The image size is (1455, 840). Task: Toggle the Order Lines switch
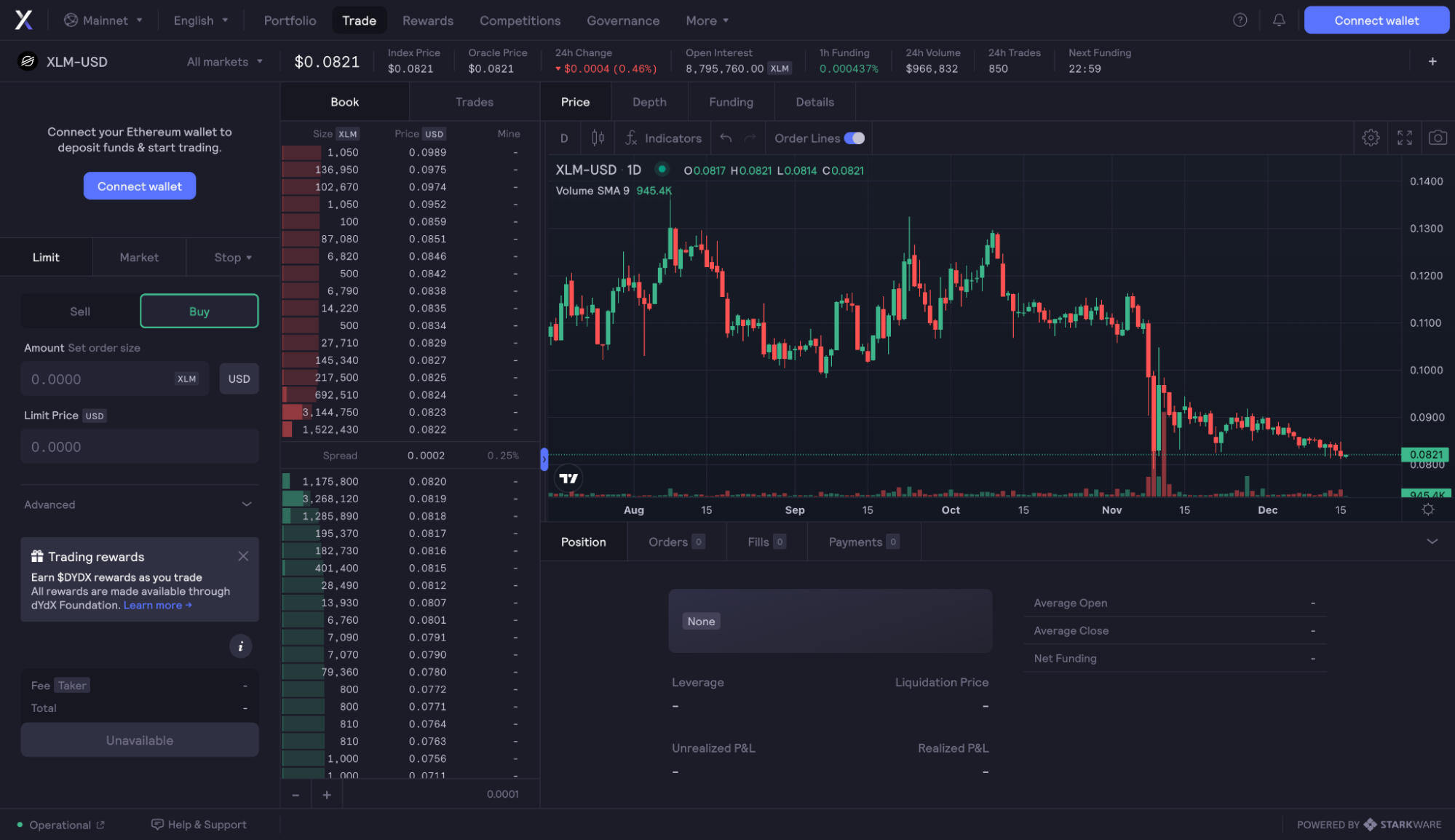855,138
